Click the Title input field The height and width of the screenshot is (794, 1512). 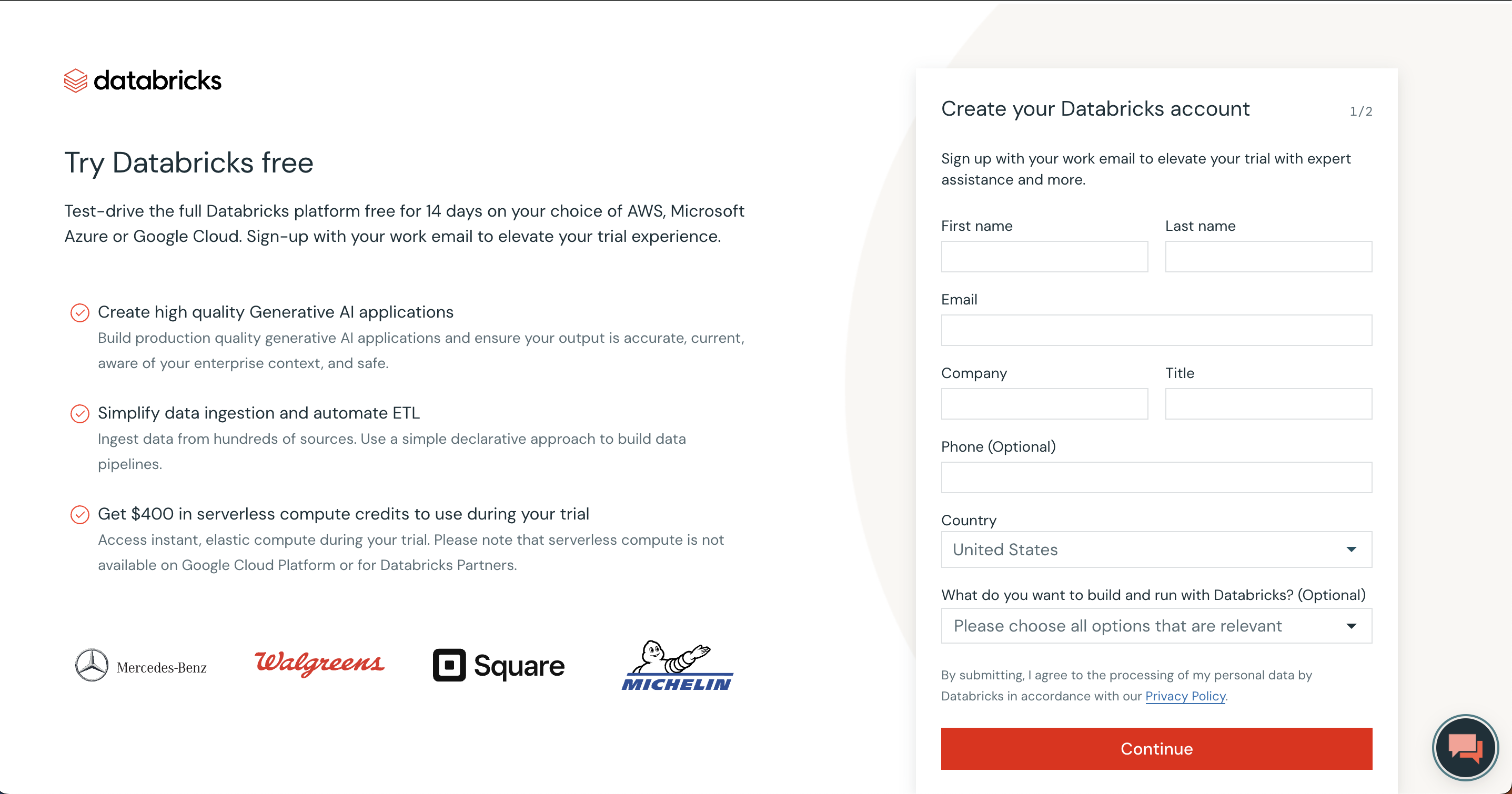(1268, 404)
